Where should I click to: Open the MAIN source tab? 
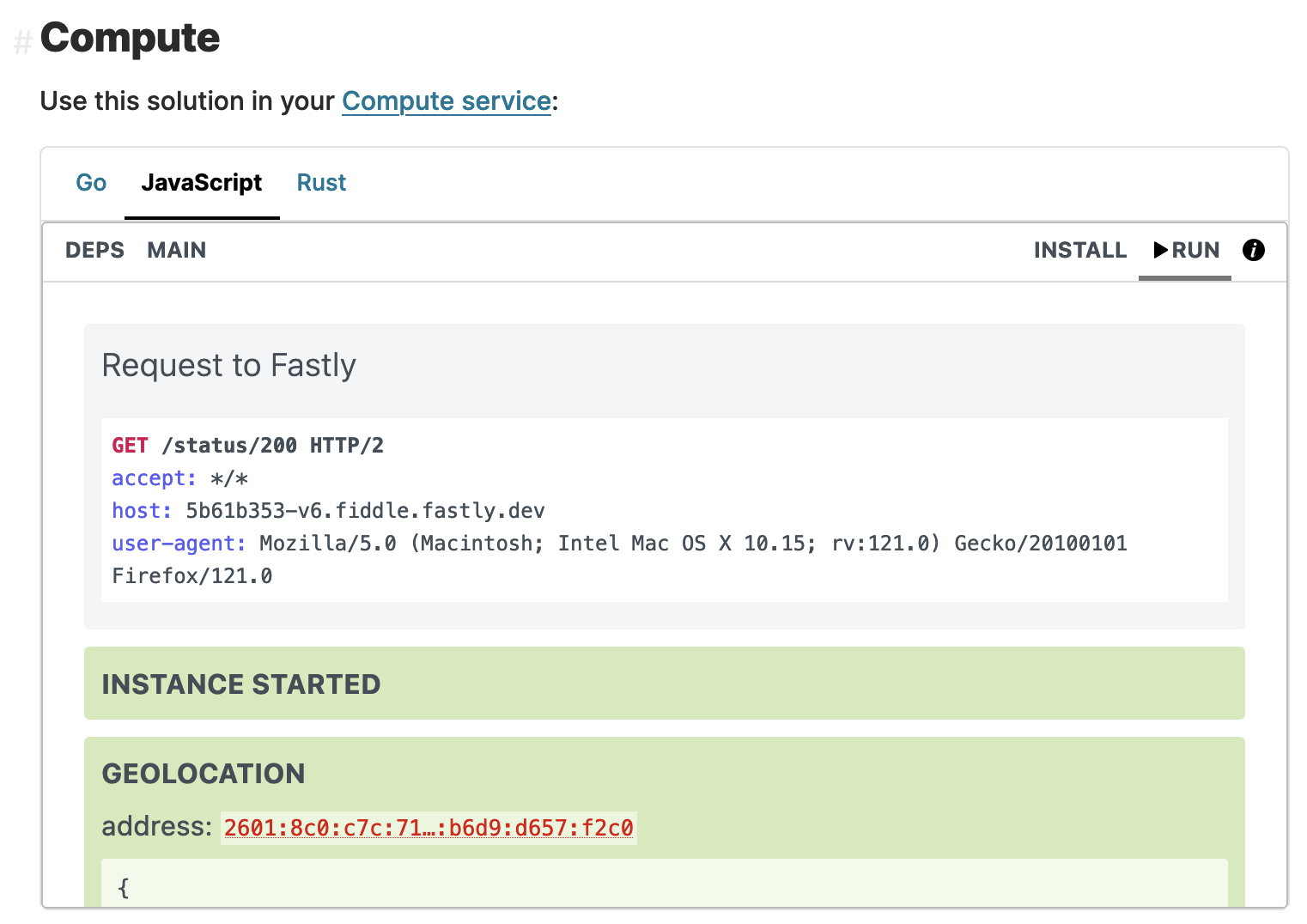point(177,250)
